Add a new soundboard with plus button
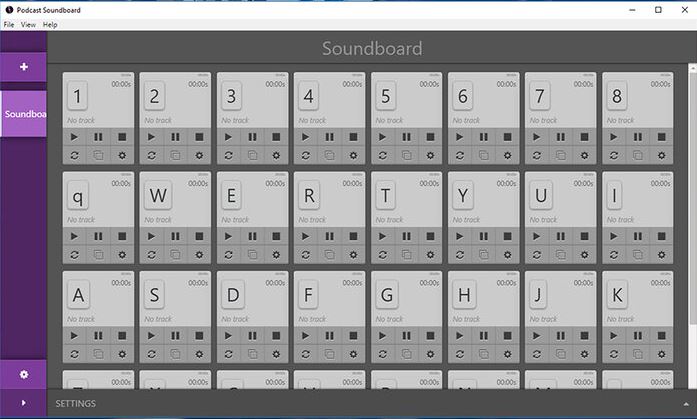The image size is (697, 419). click(x=24, y=67)
